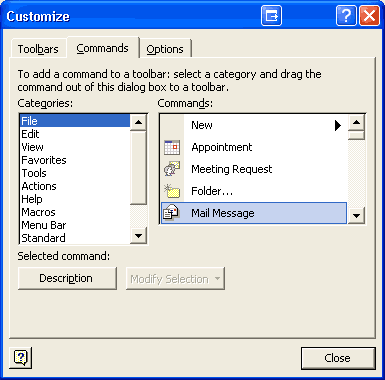Click the Mail Message envelope icon
385x380 pixels.
click(172, 213)
